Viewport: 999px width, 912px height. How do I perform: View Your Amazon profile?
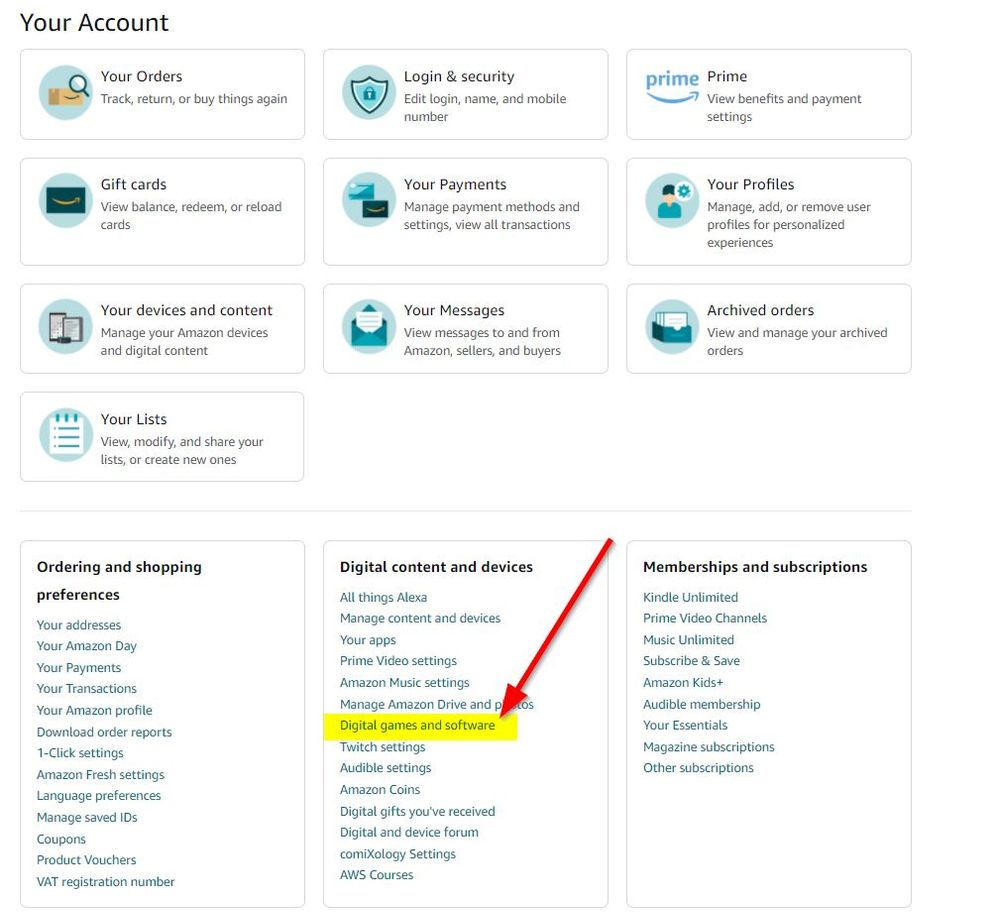click(94, 710)
